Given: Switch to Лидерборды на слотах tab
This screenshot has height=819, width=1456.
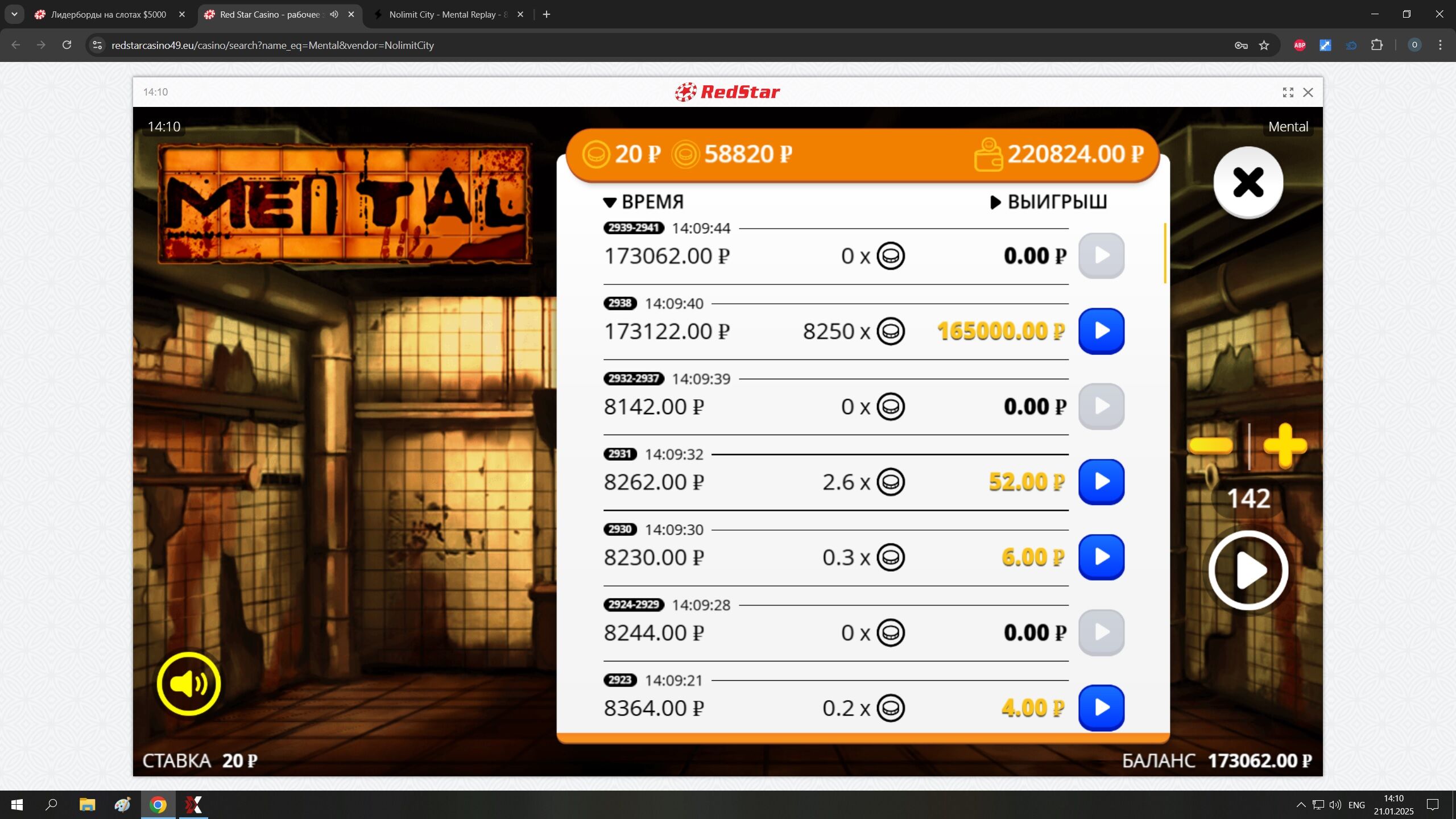Looking at the screenshot, I should point(108,14).
